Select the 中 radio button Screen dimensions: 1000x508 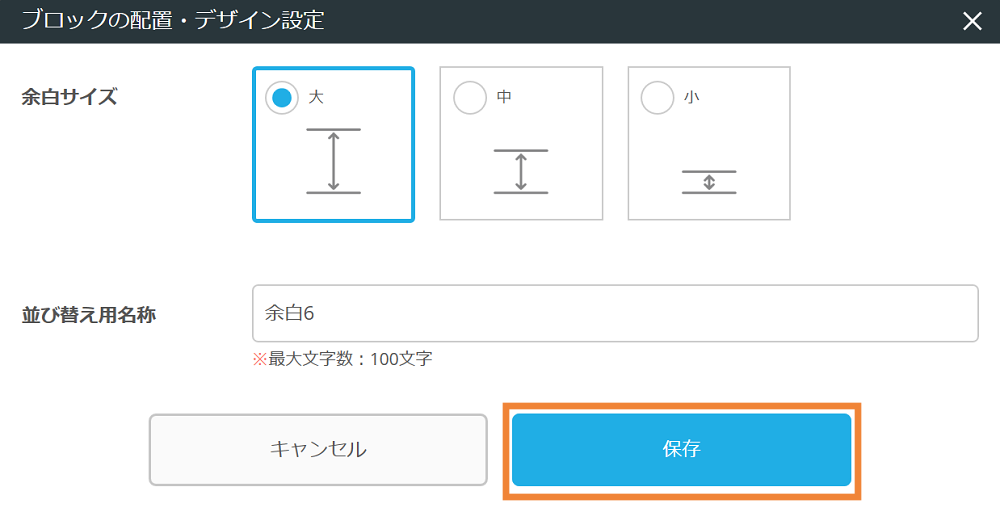click(469, 98)
